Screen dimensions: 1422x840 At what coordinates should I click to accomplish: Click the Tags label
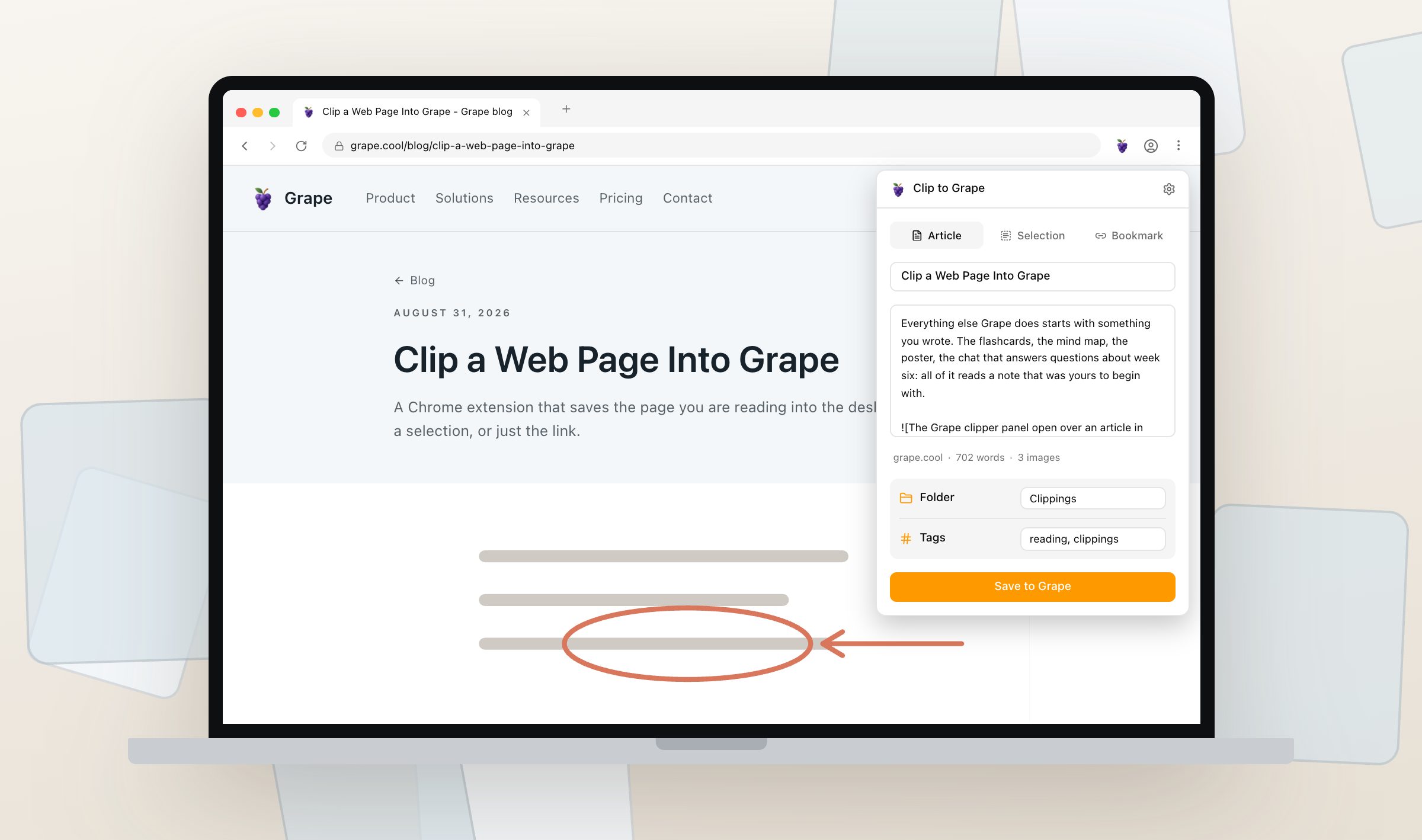[933, 538]
